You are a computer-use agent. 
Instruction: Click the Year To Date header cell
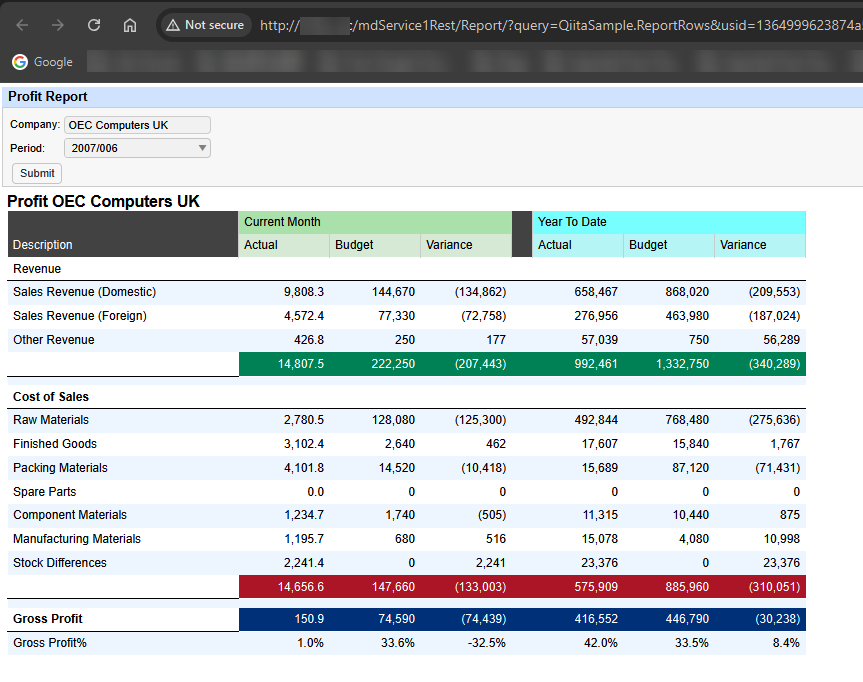coord(572,222)
